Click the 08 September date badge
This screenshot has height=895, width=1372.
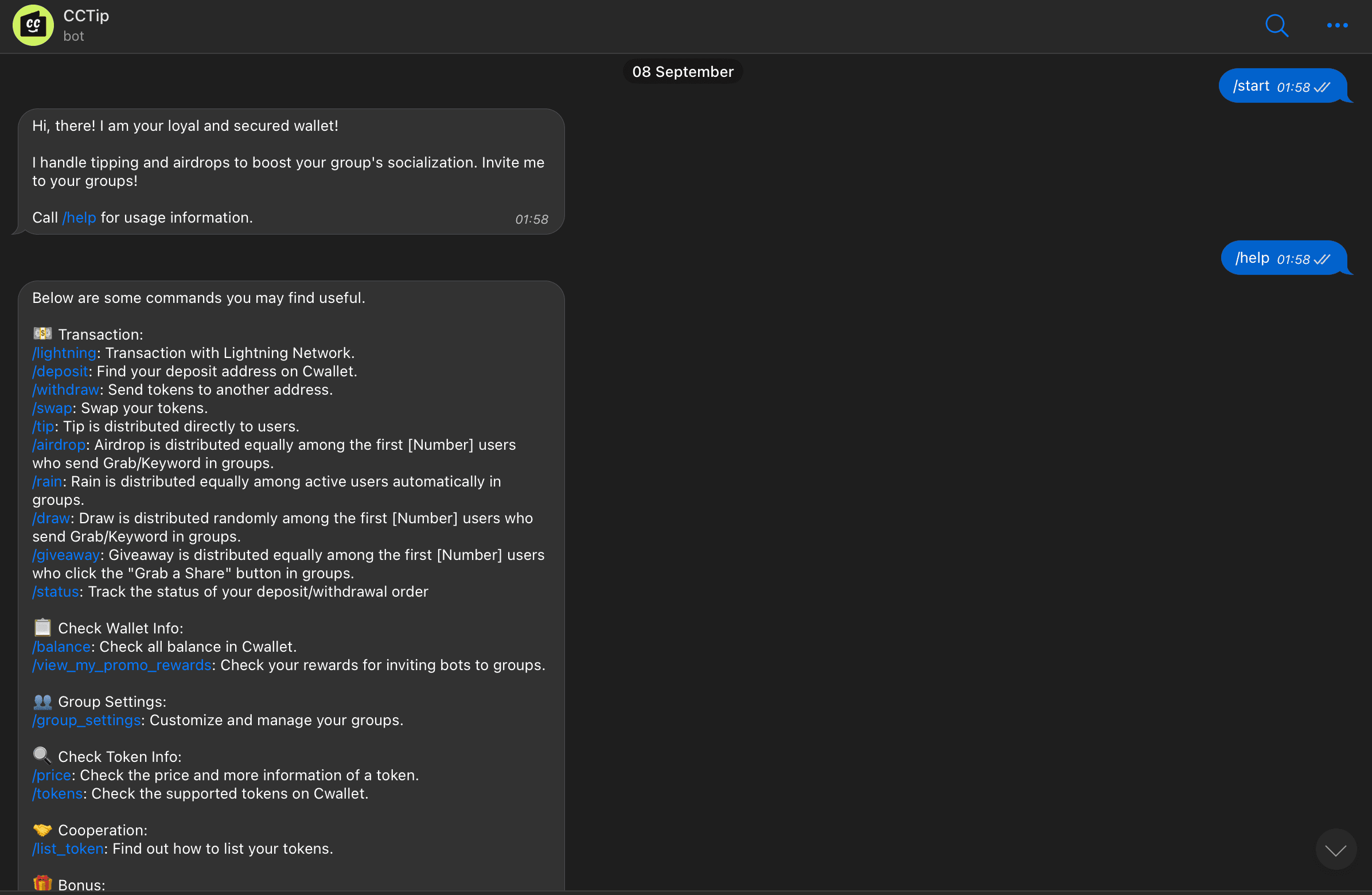click(683, 72)
